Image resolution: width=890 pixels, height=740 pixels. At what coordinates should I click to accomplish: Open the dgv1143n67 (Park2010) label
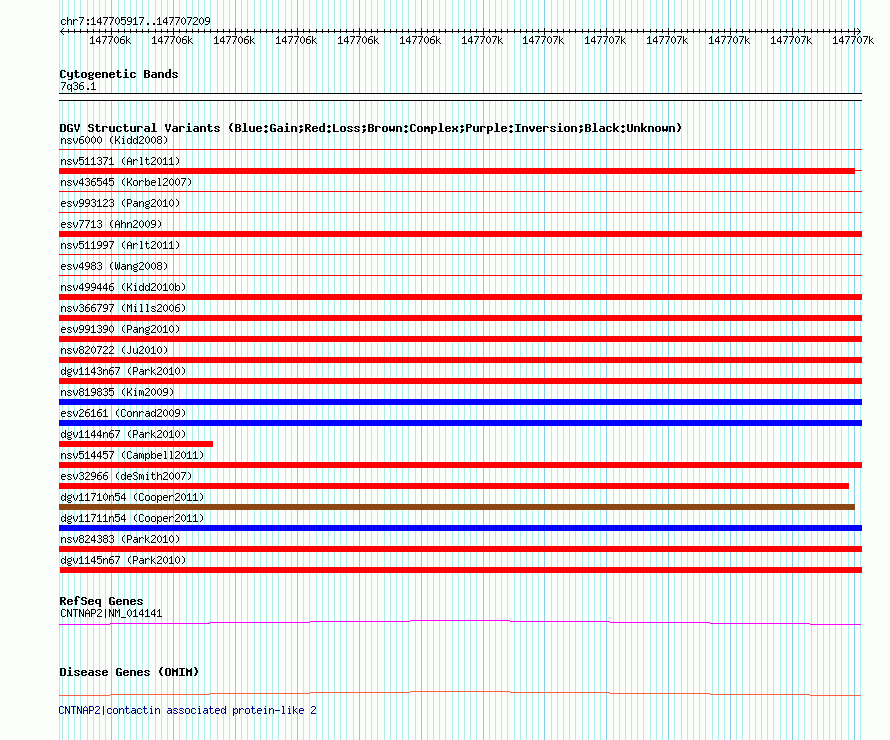pos(123,371)
